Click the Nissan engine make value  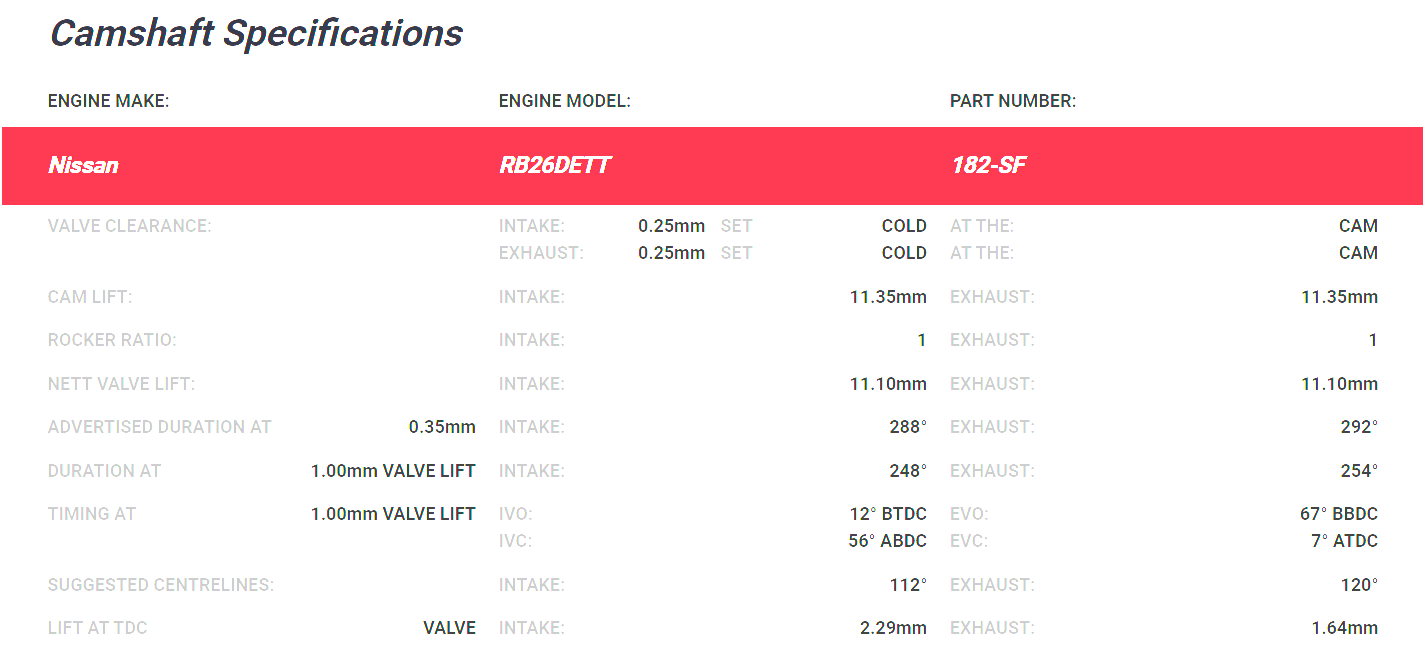pos(83,166)
